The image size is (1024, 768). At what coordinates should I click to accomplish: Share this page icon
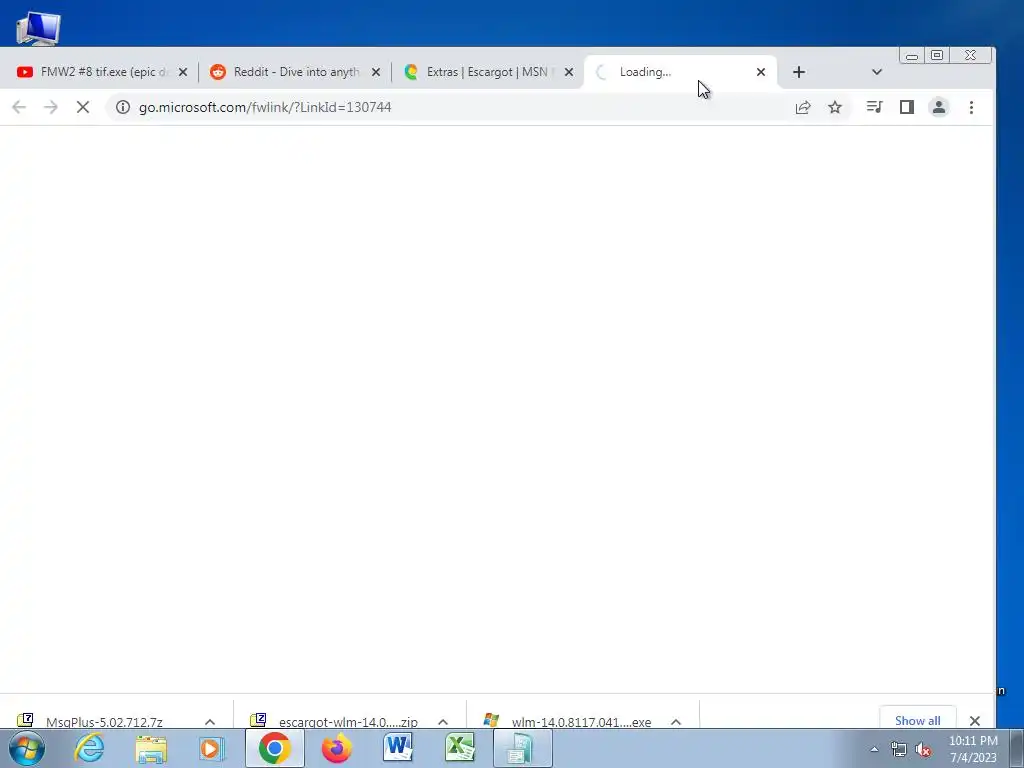pos(803,107)
